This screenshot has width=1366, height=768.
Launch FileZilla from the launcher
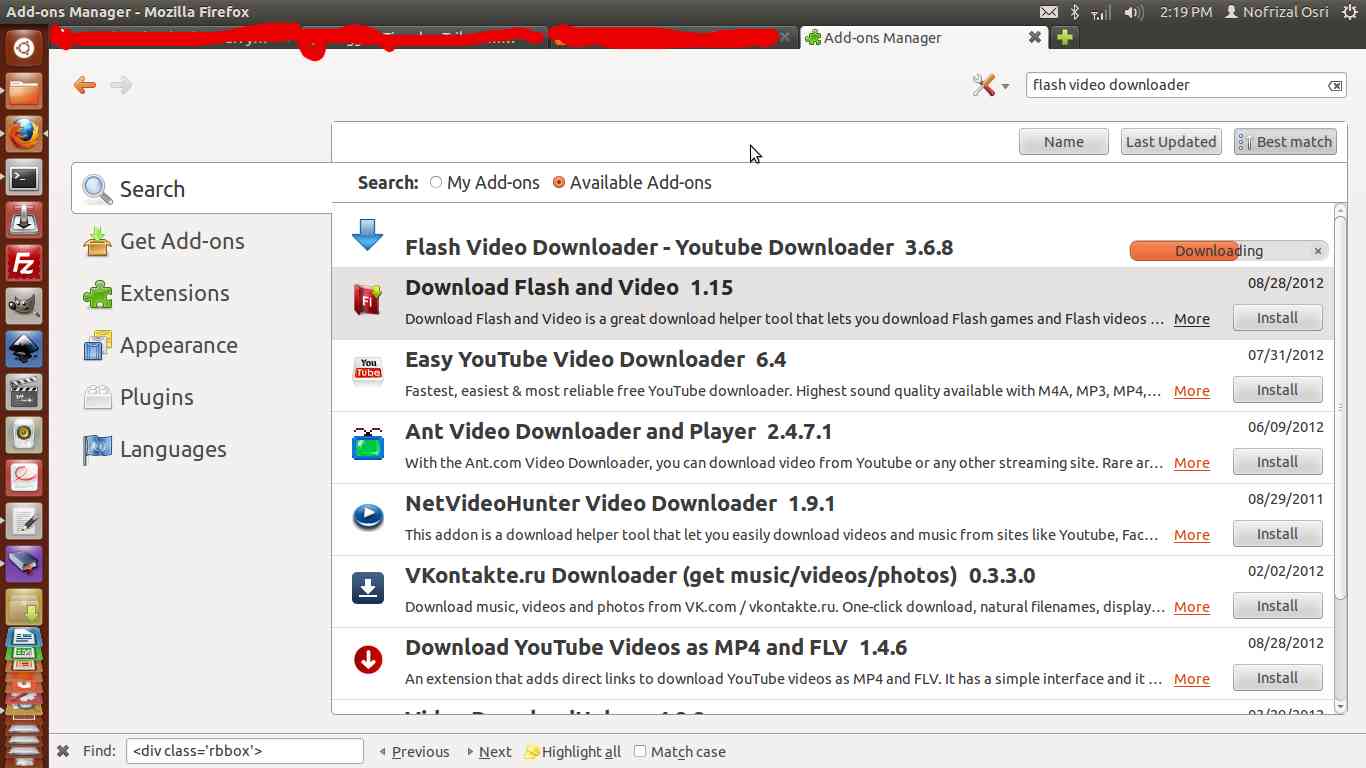click(x=24, y=264)
